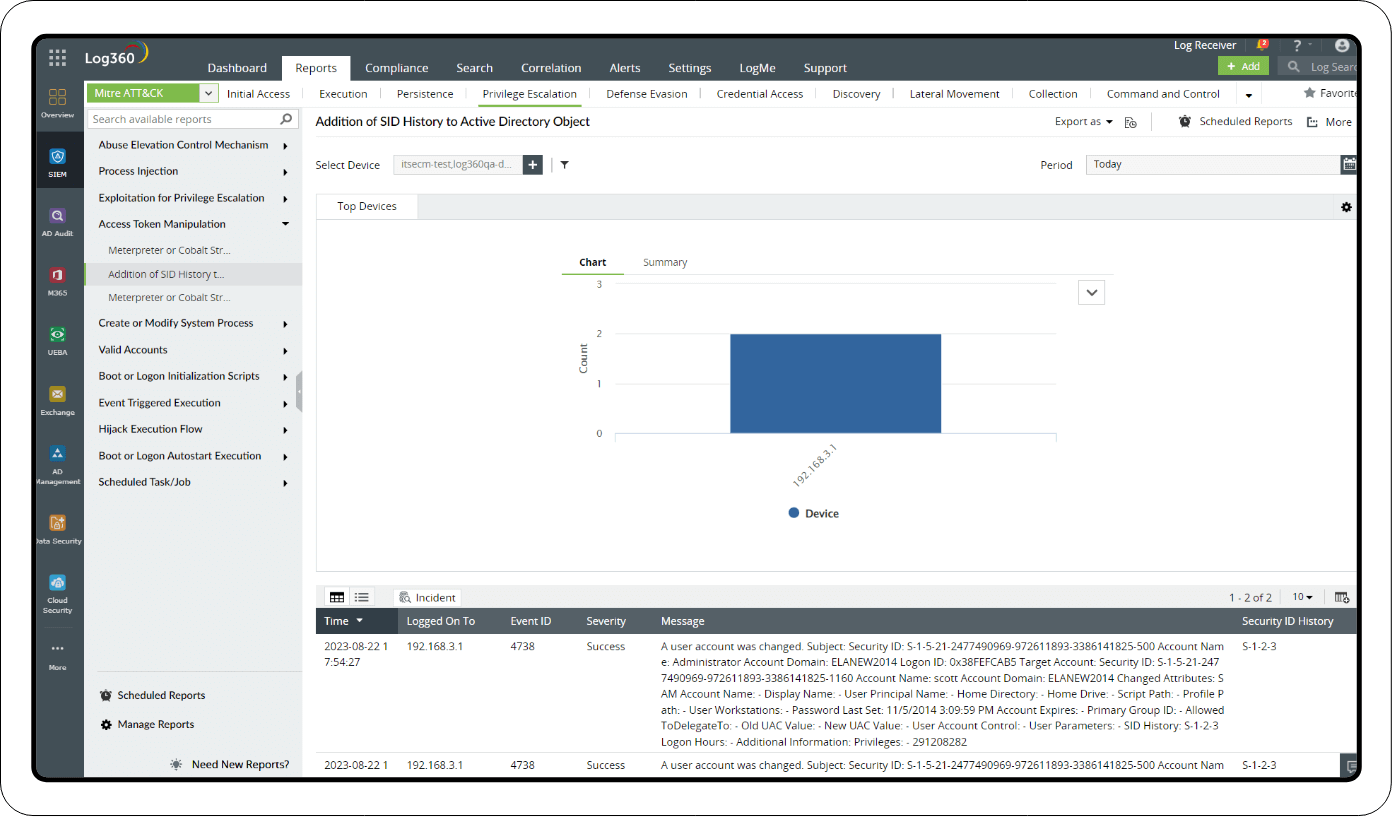The image size is (1392, 817).
Task: Select Addition of SID History report item
Action: coord(193,274)
